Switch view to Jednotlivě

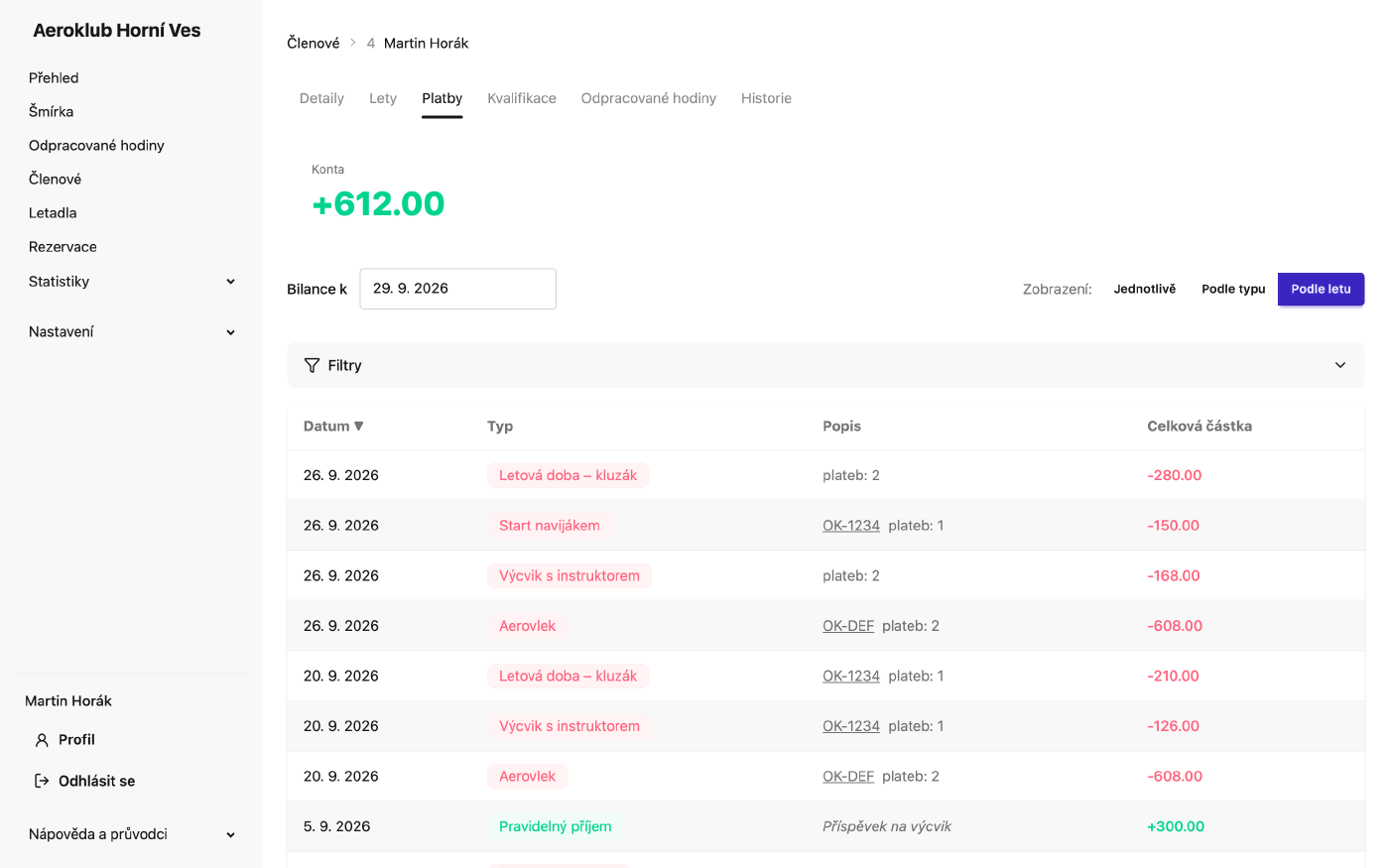point(1145,289)
